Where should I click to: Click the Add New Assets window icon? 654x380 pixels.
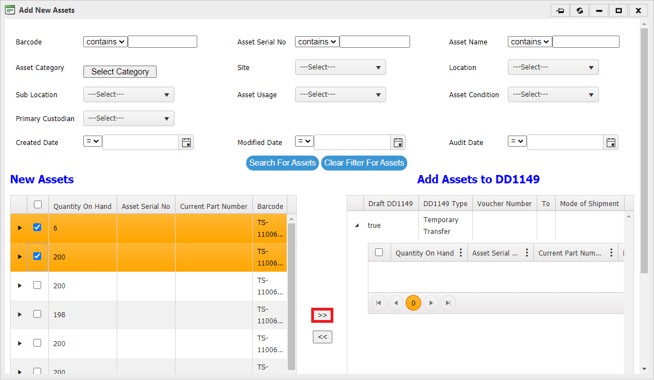[x=10, y=10]
